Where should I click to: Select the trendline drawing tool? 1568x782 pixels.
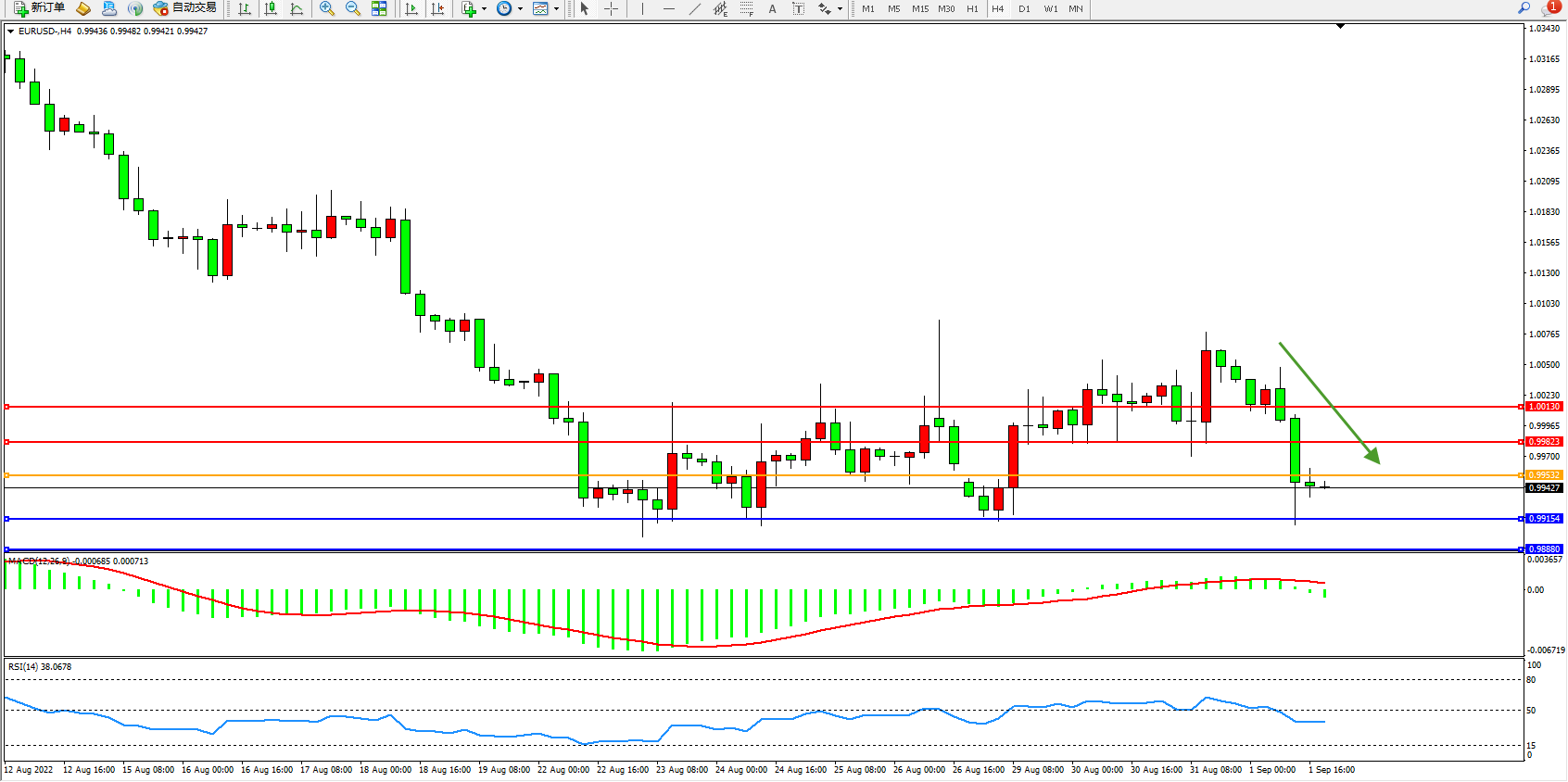695,8
